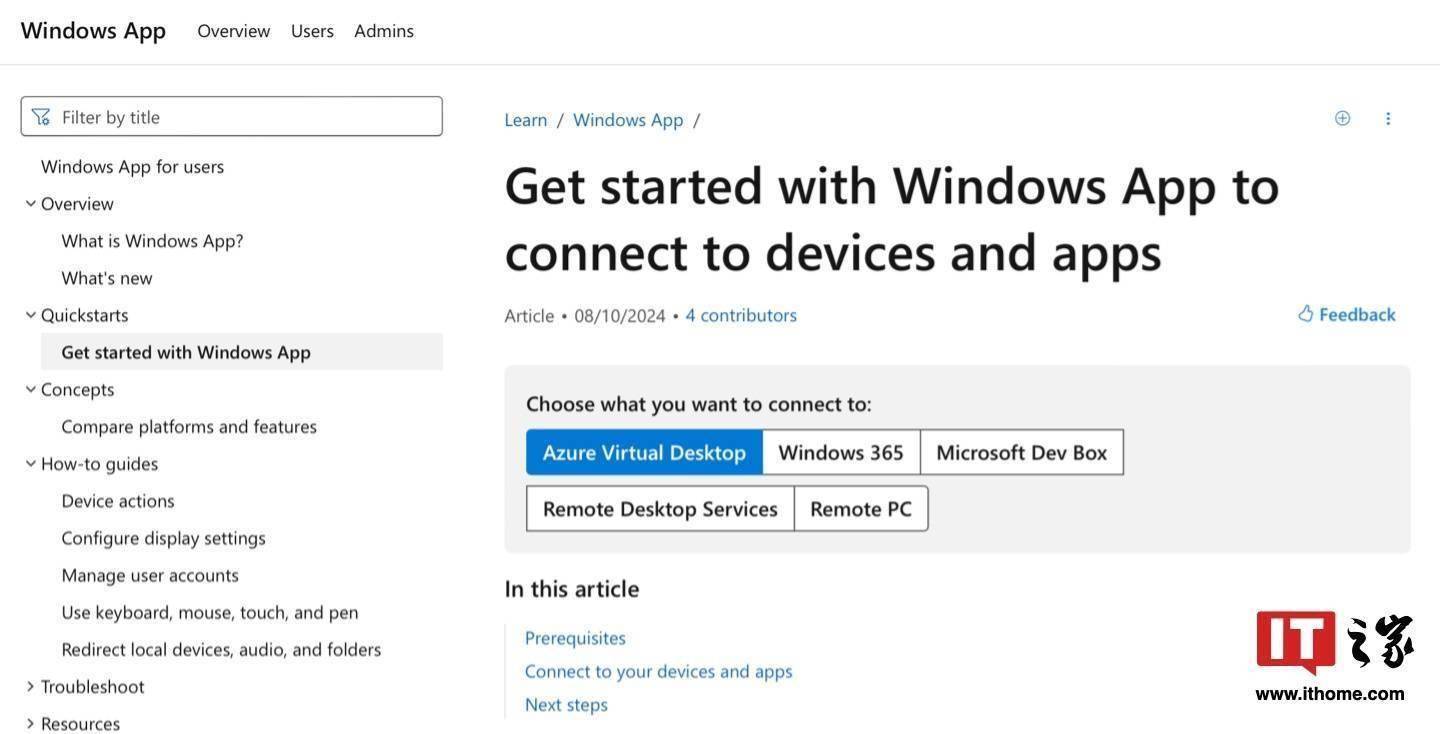This screenshot has width=1440, height=734.
Task: Open the 4 contributors link
Action: pos(740,315)
